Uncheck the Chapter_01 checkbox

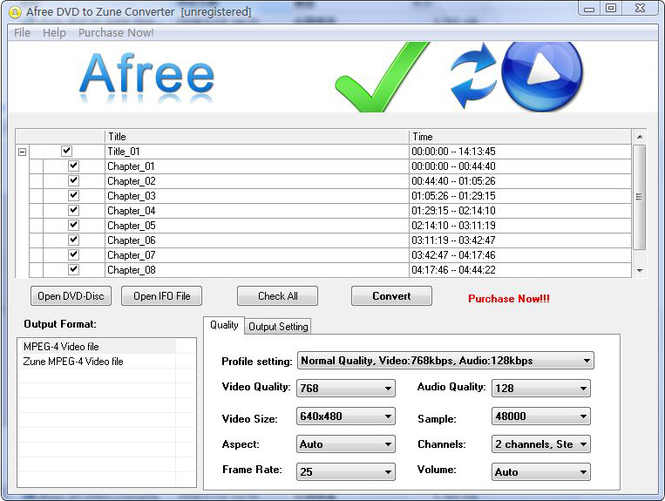(x=73, y=166)
